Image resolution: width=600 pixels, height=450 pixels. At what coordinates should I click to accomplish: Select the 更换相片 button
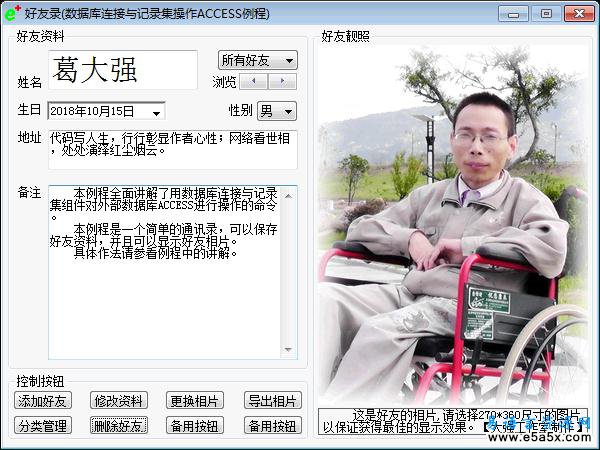point(195,401)
